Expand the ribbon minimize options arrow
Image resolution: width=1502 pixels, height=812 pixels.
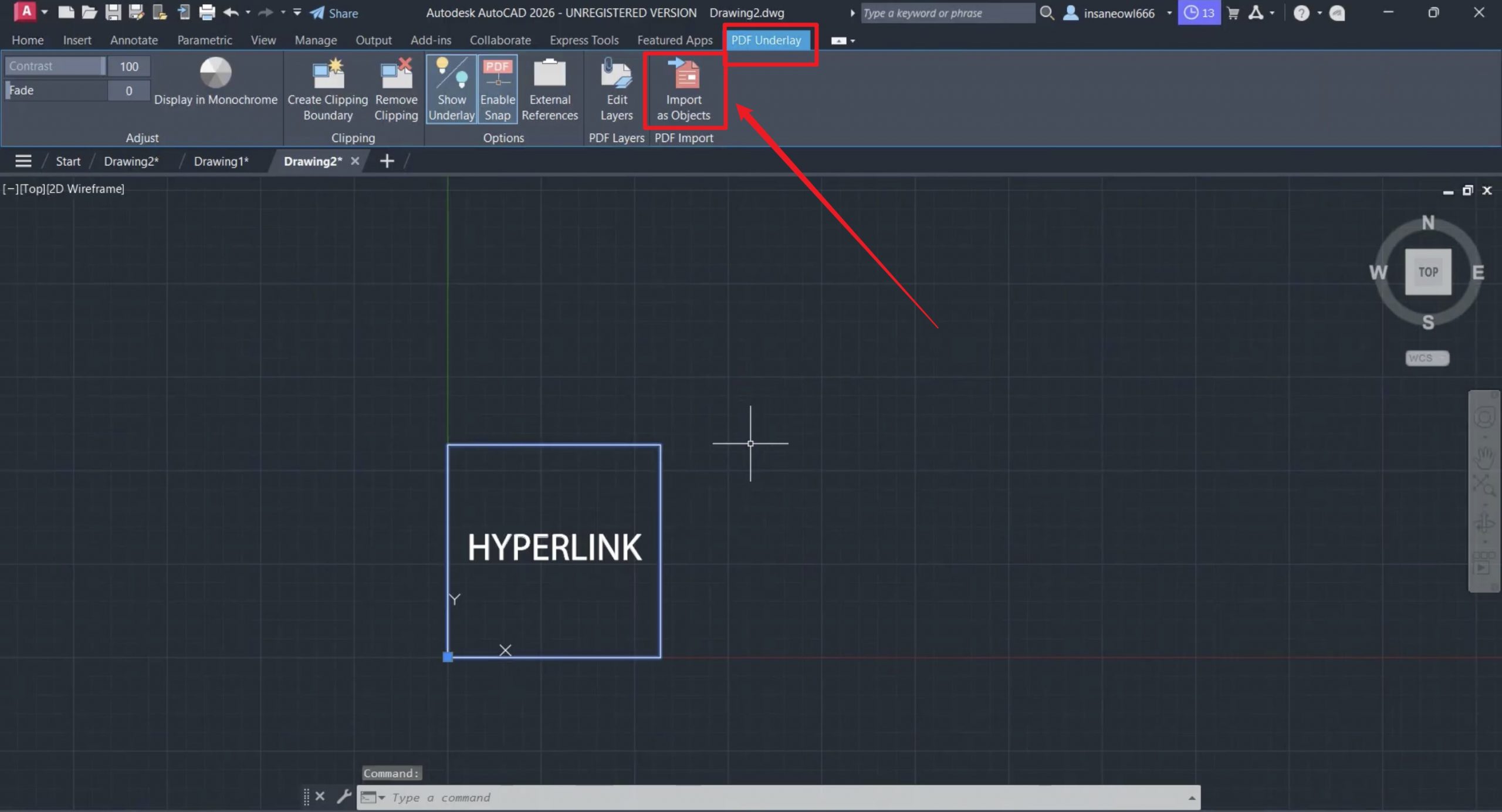[853, 40]
